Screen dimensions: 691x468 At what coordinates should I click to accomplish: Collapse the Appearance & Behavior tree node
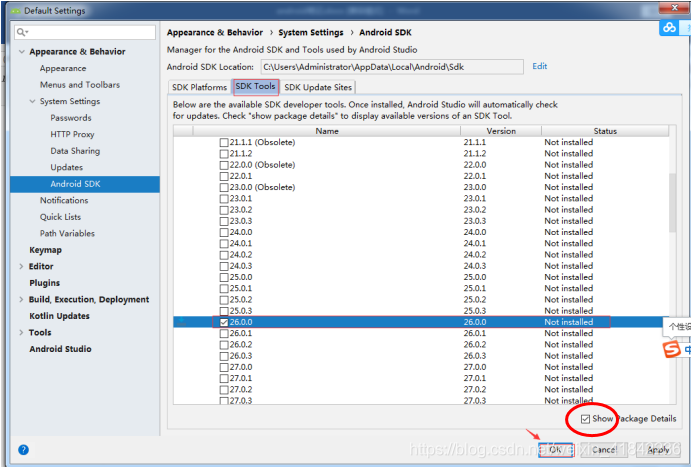pyautogui.click(x=22, y=52)
